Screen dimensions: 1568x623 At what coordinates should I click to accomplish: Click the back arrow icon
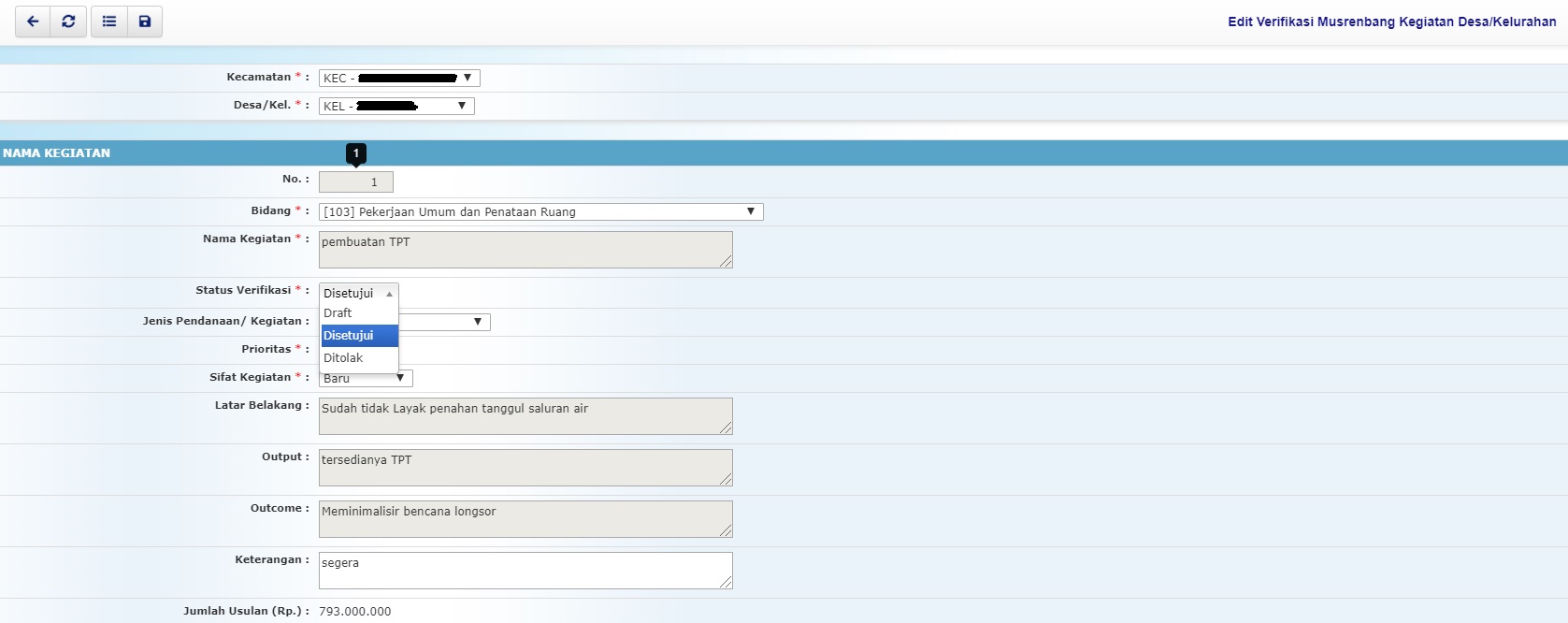(x=33, y=22)
